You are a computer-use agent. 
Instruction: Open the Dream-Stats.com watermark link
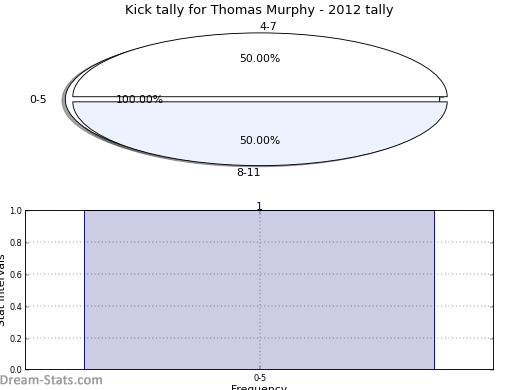pos(51,380)
